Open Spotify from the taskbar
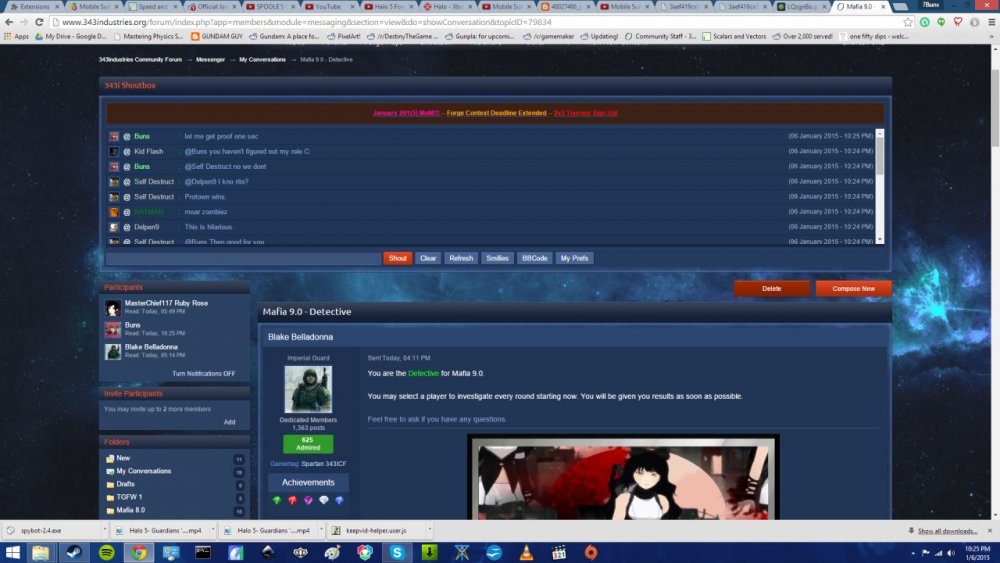 tap(106, 551)
